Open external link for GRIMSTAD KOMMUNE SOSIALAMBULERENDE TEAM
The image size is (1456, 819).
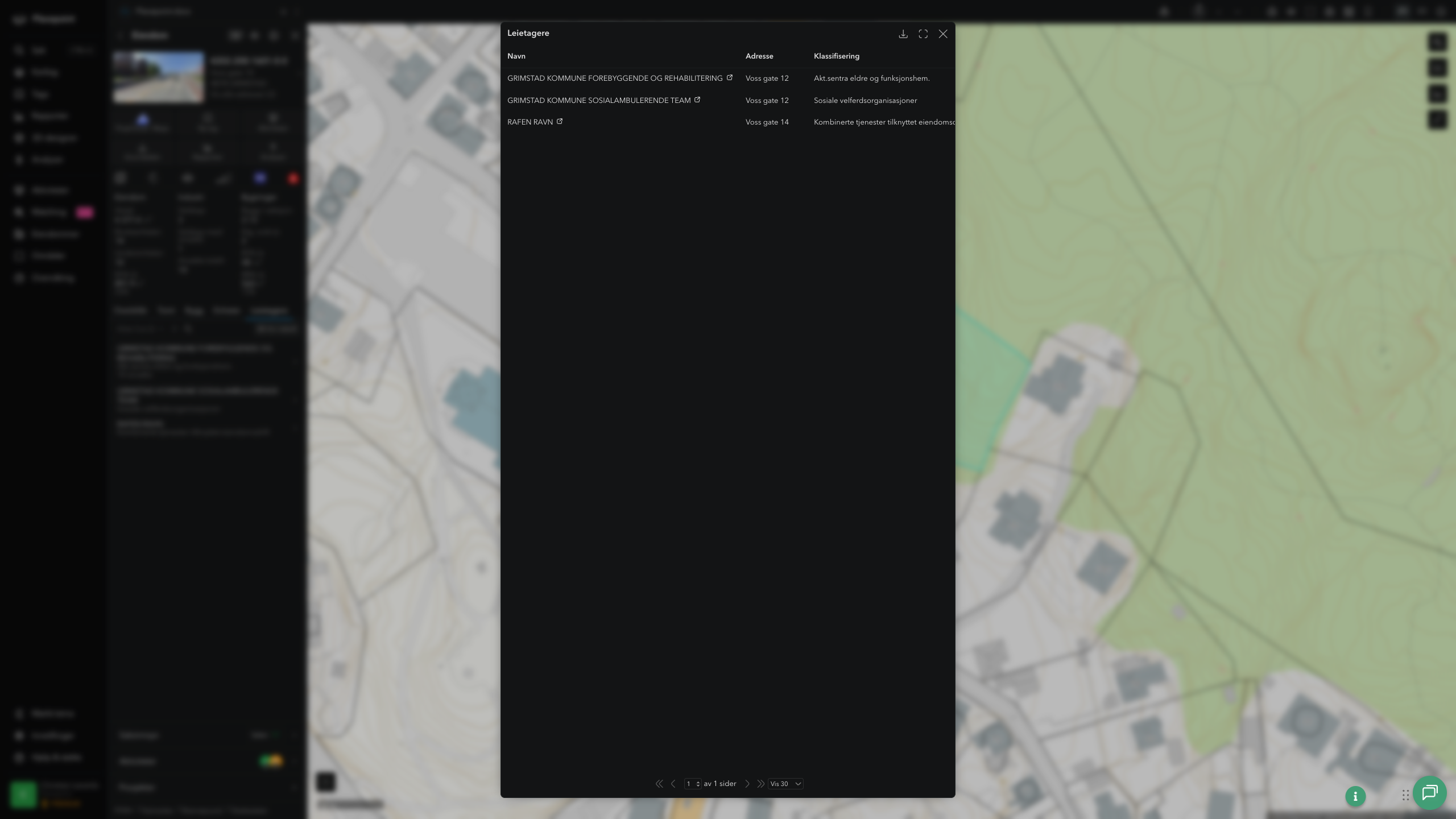point(697,100)
